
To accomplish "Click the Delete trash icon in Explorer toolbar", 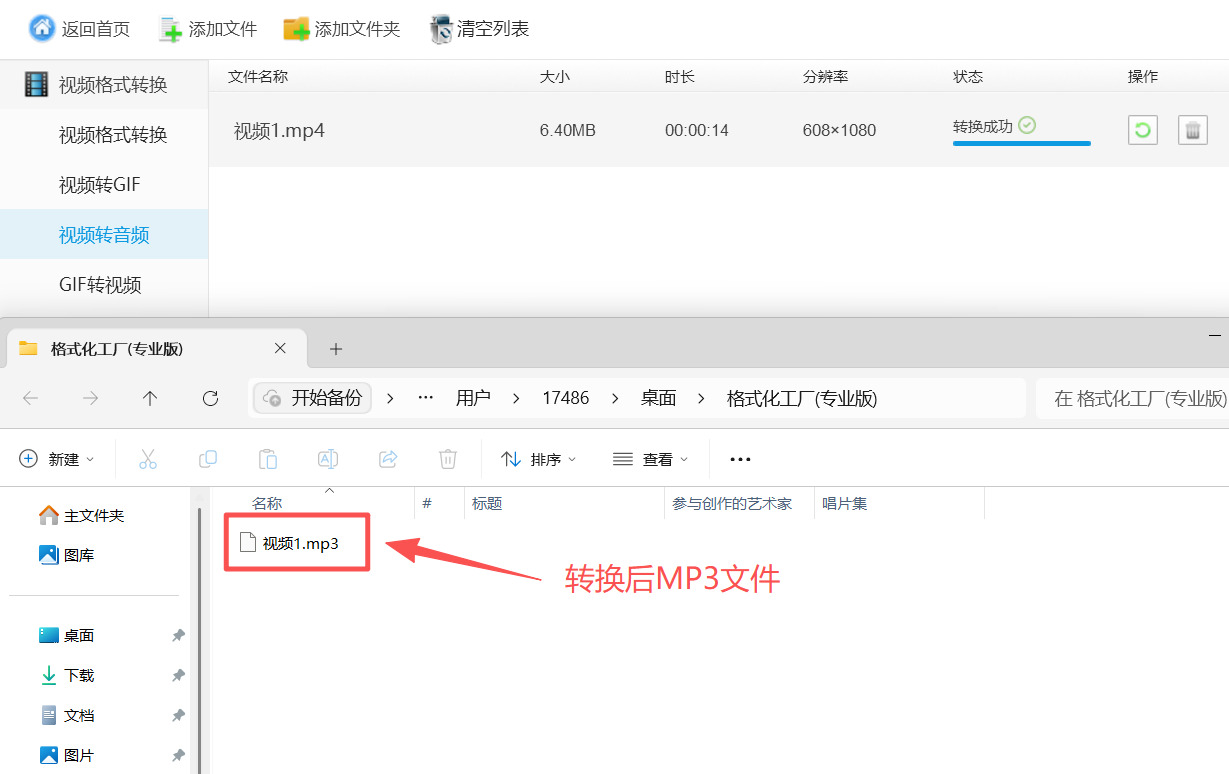I will click(x=448, y=459).
